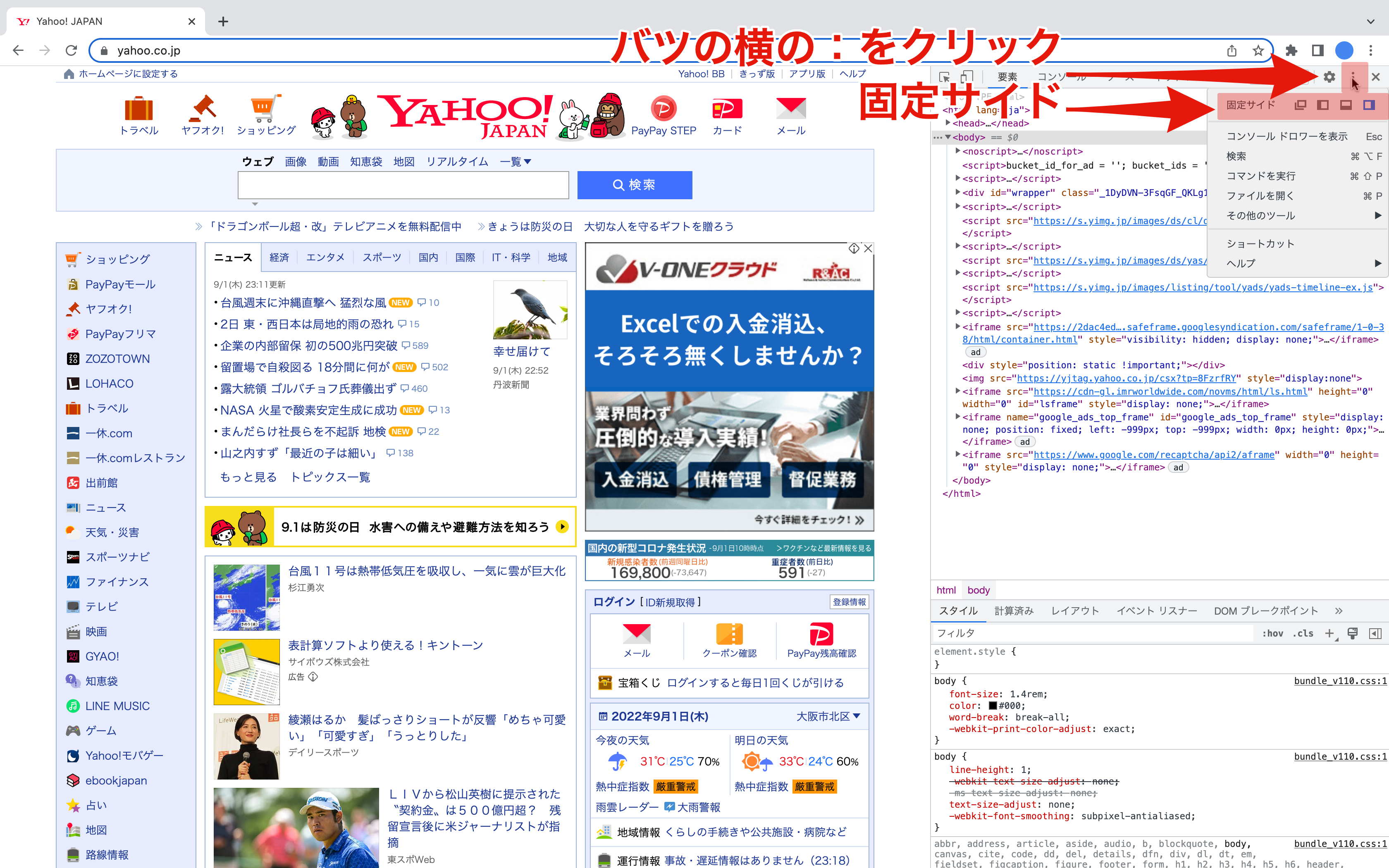The width and height of the screenshot is (1389, 868).
Task: Dock DevTools to the bottom
Action: 1346,105
